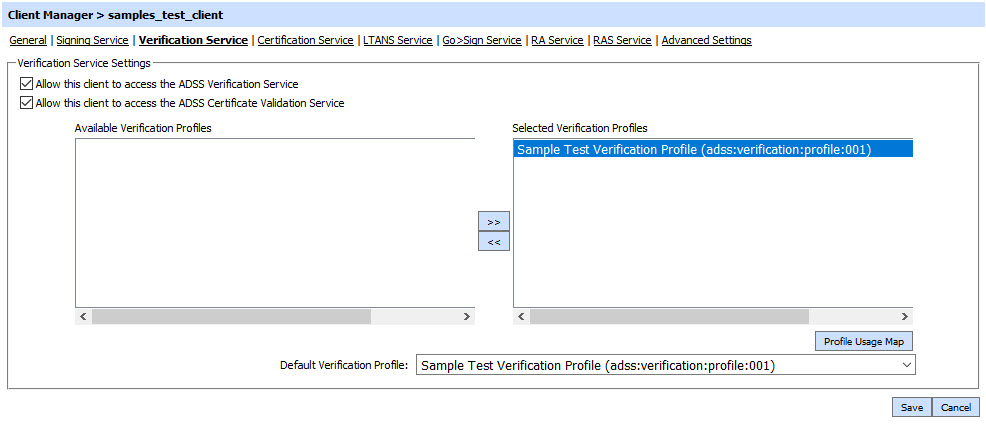
Task: Click left scroll arrow of Available Profiles list
Action: pos(83,316)
